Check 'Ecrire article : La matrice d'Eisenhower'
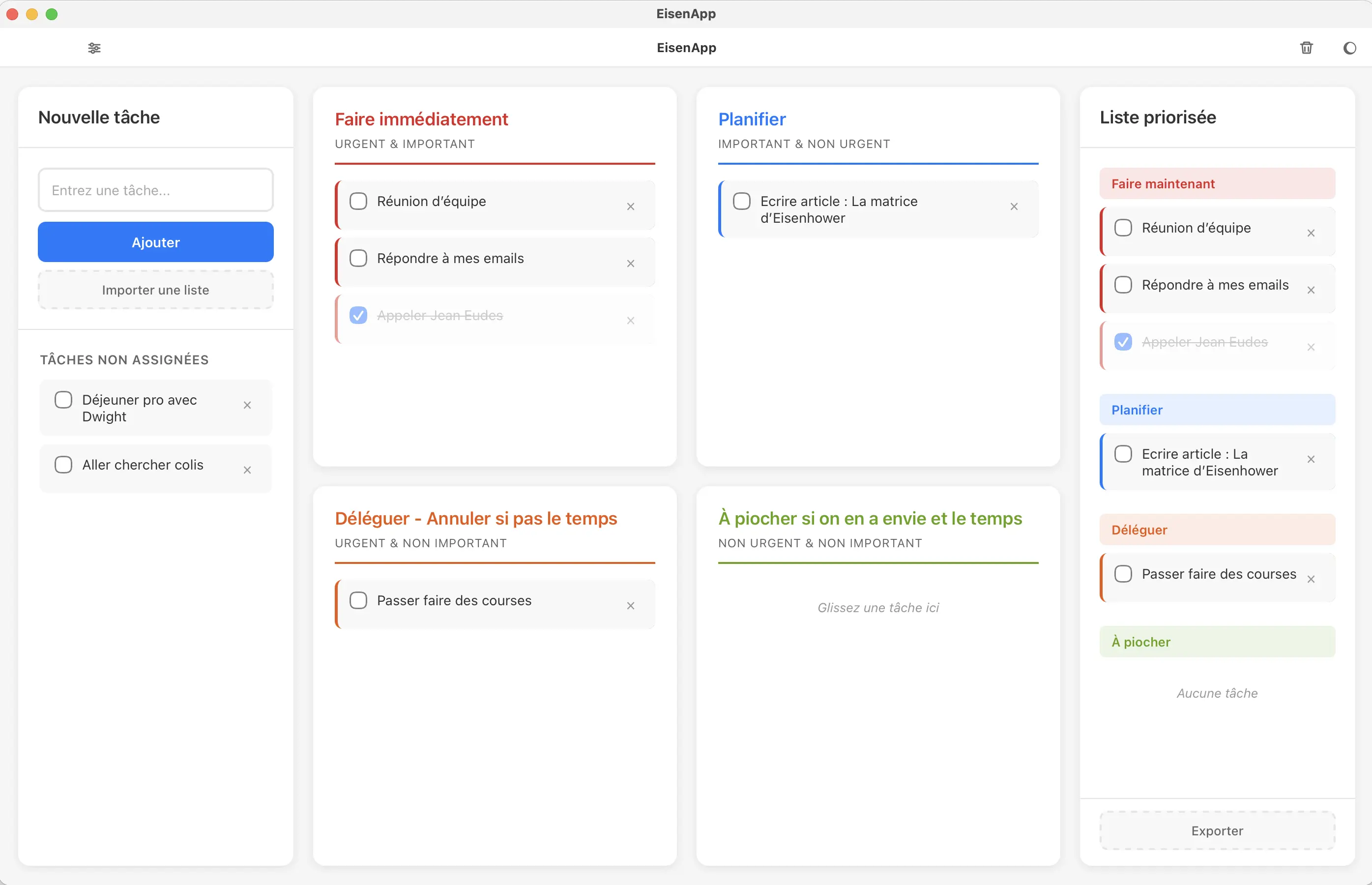 741,201
